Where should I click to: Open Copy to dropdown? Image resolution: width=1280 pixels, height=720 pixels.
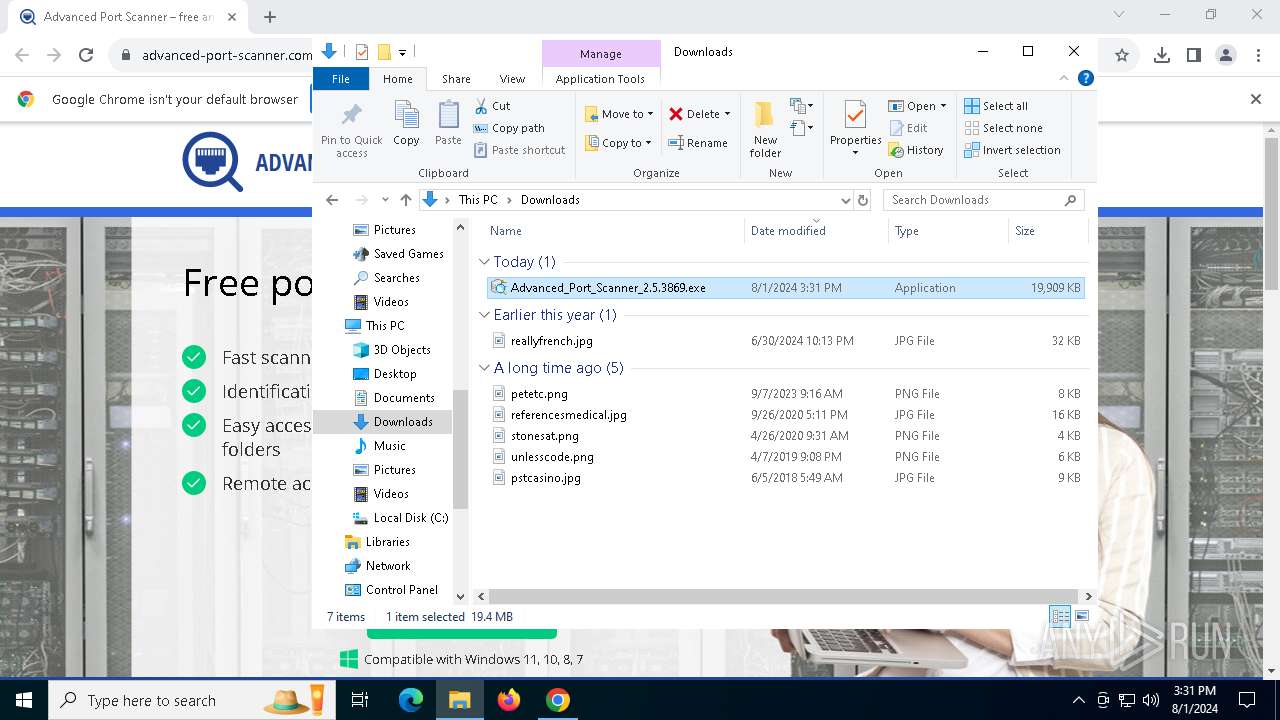coord(618,143)
